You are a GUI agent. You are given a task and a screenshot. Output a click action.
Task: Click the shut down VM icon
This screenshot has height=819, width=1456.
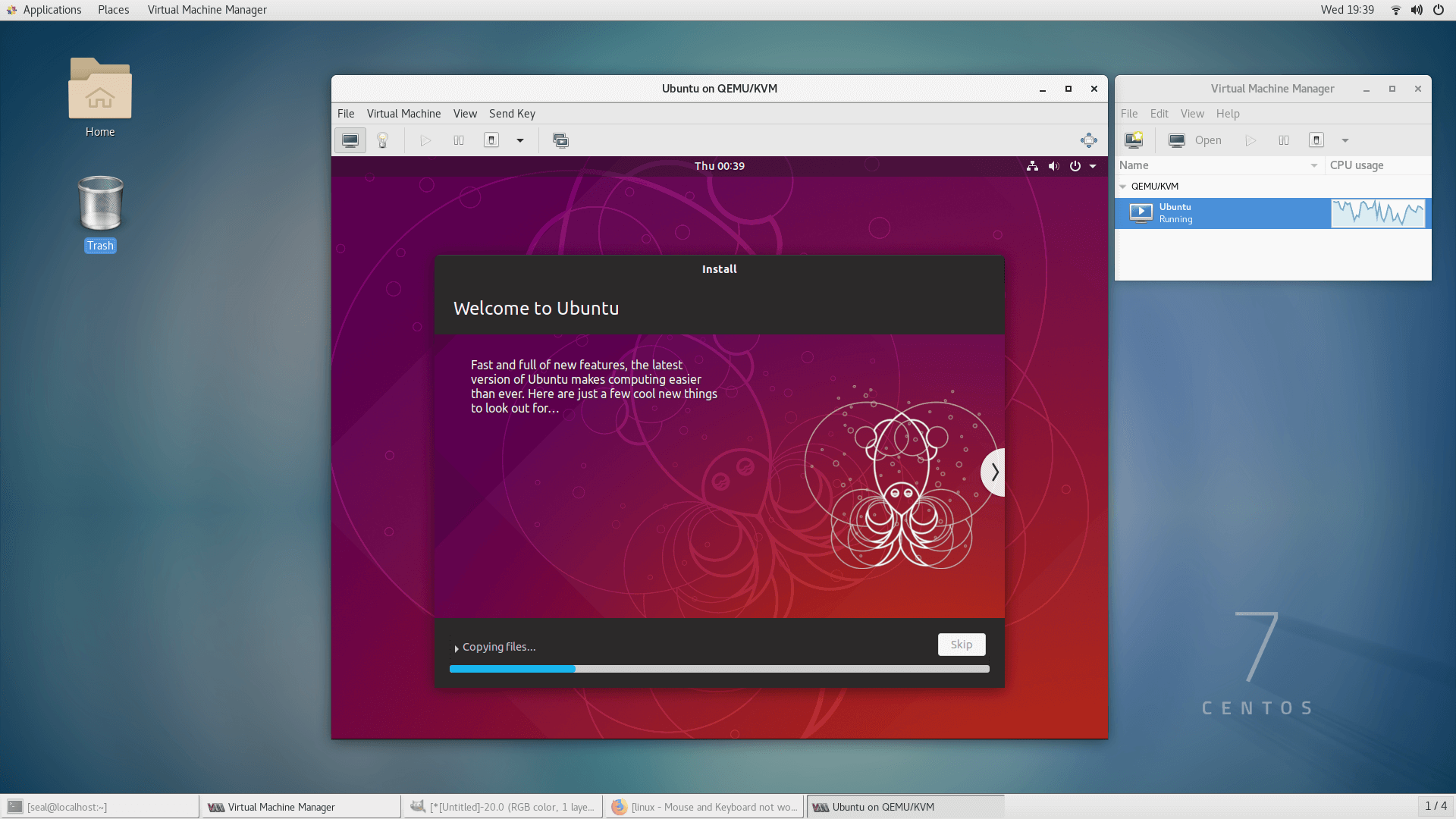point(491,140)
